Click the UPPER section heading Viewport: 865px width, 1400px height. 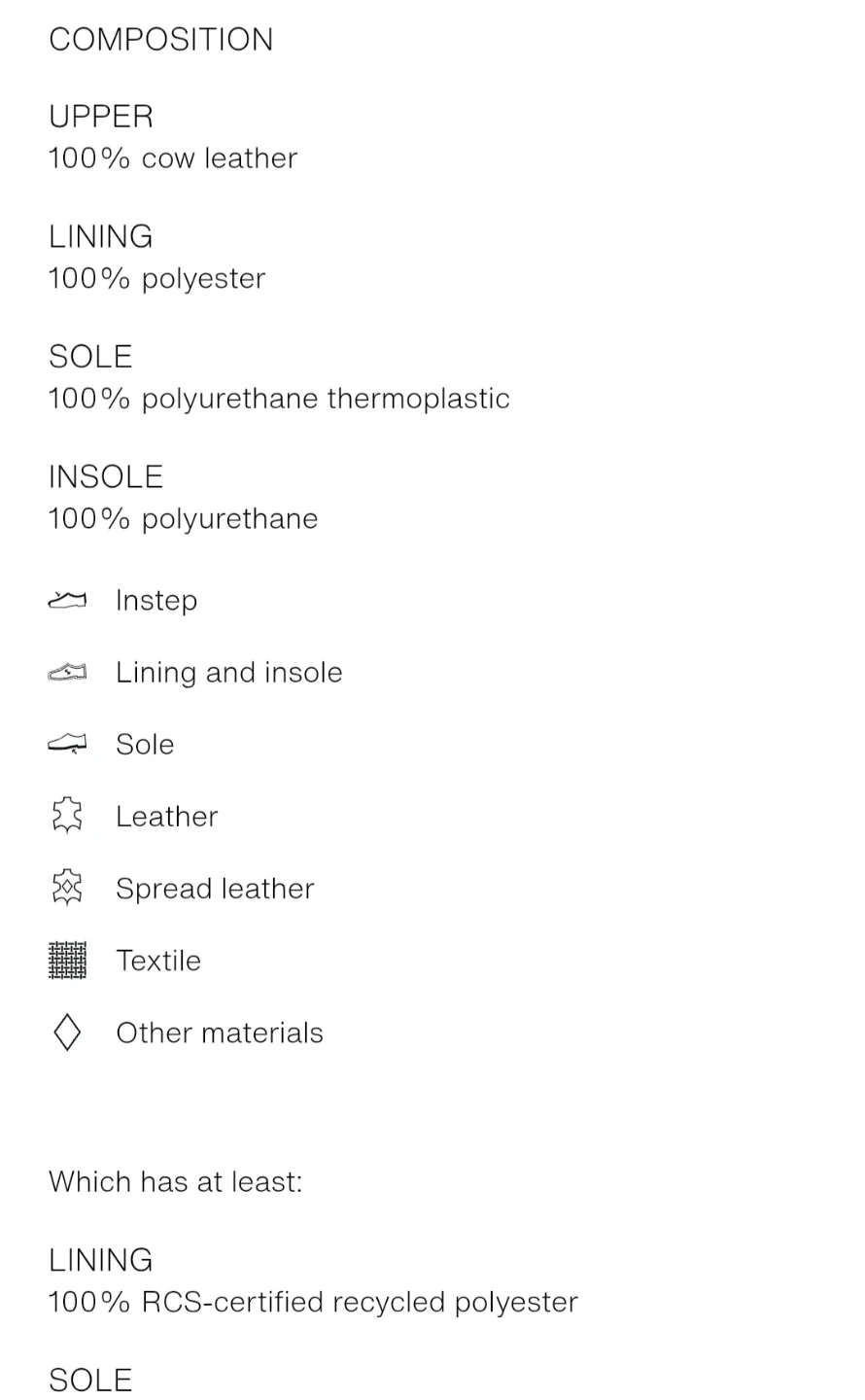click(101, 117)
